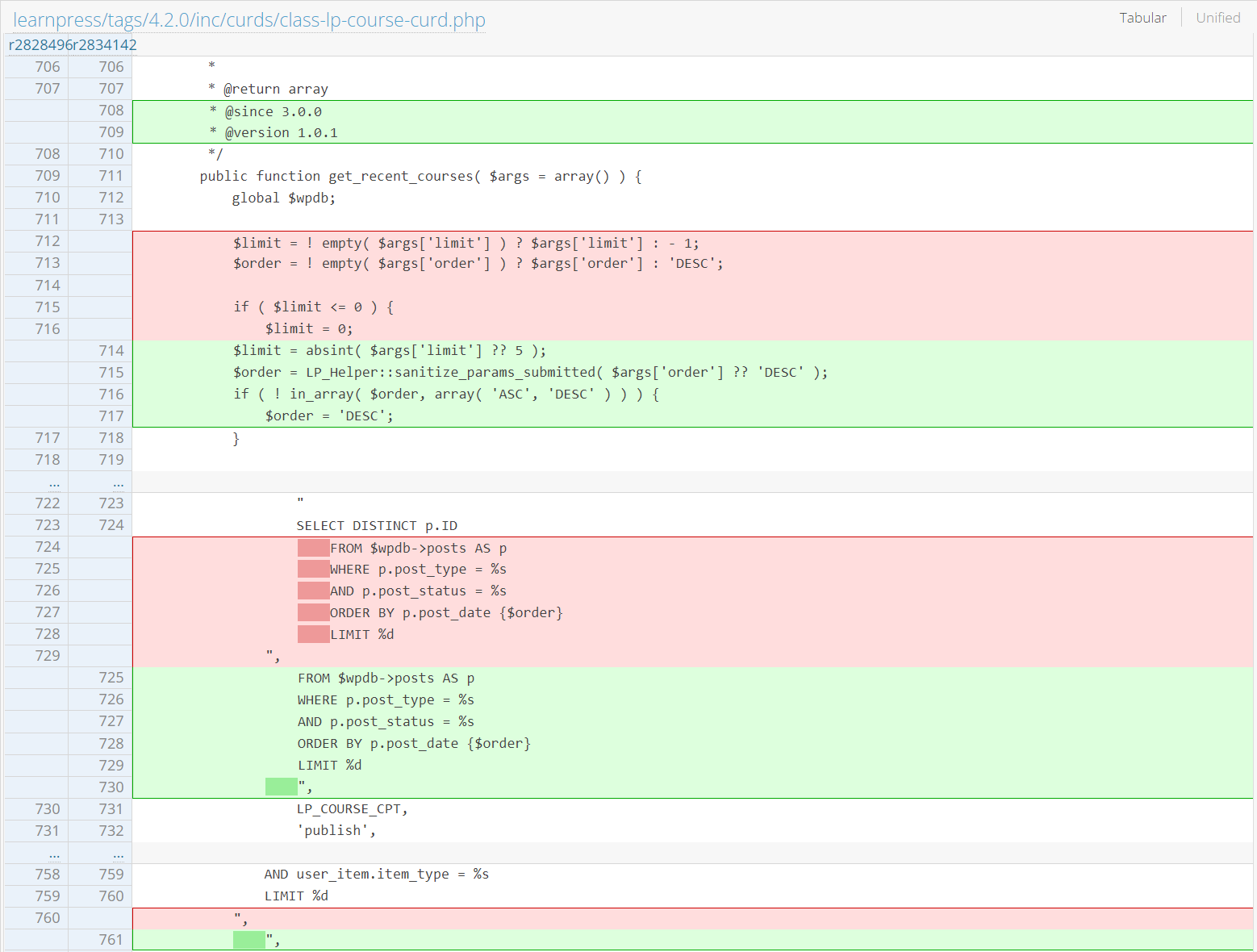Expand the ellipsis in the right column above line 723

(x=118, y=482)
